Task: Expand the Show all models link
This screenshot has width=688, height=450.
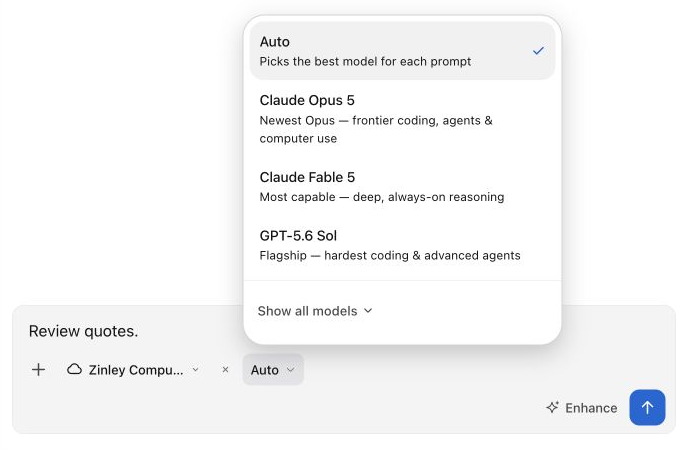Action: click(x=315, y=311)
